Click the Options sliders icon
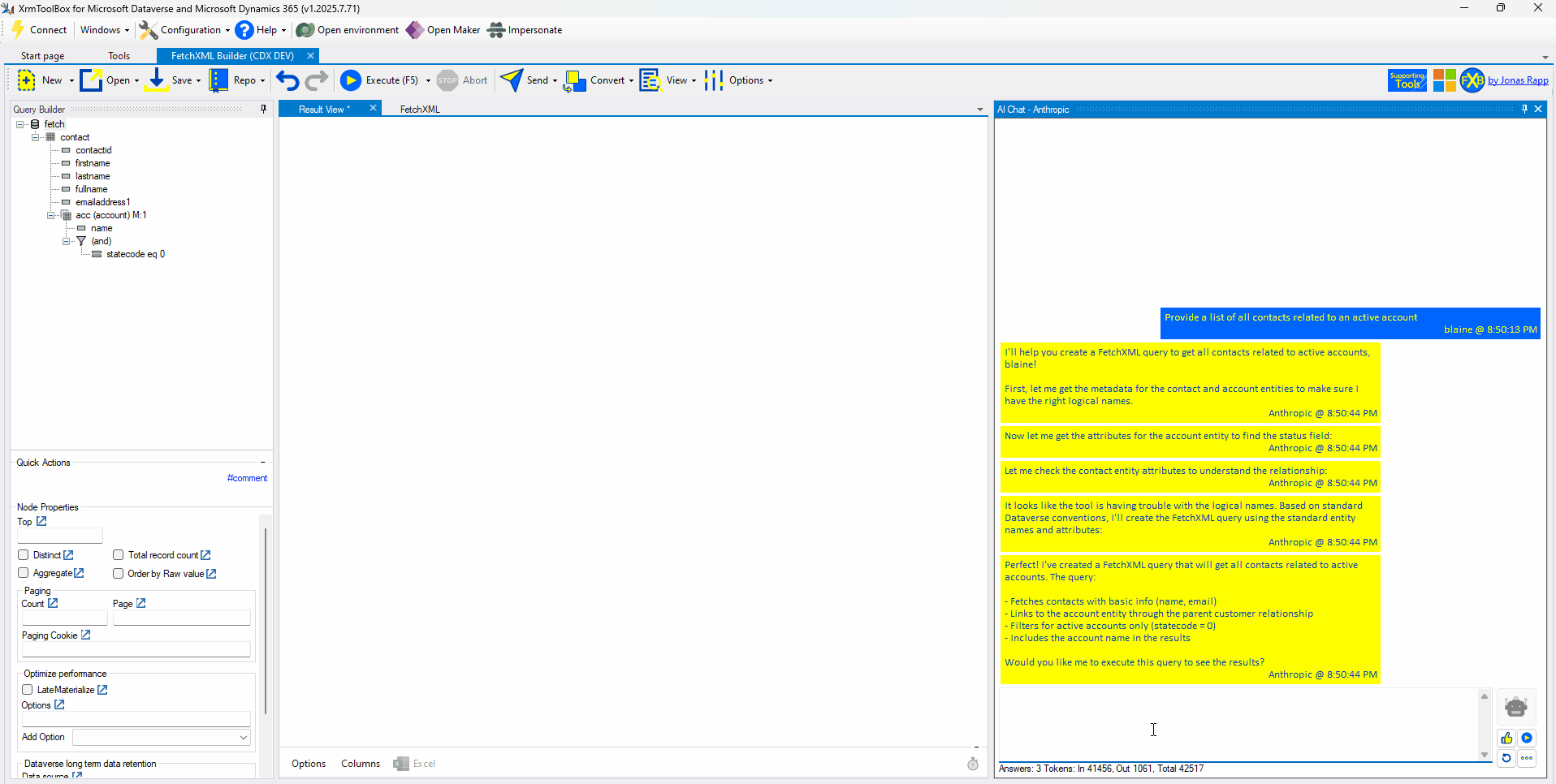1556x784 pixels. pyautogui.click(x=714, y=80)
